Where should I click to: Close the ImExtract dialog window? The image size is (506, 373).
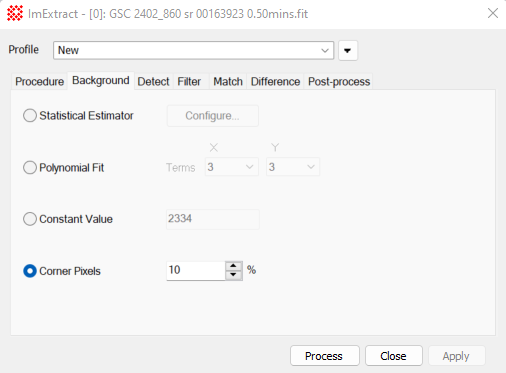click(x=493, y=13)
